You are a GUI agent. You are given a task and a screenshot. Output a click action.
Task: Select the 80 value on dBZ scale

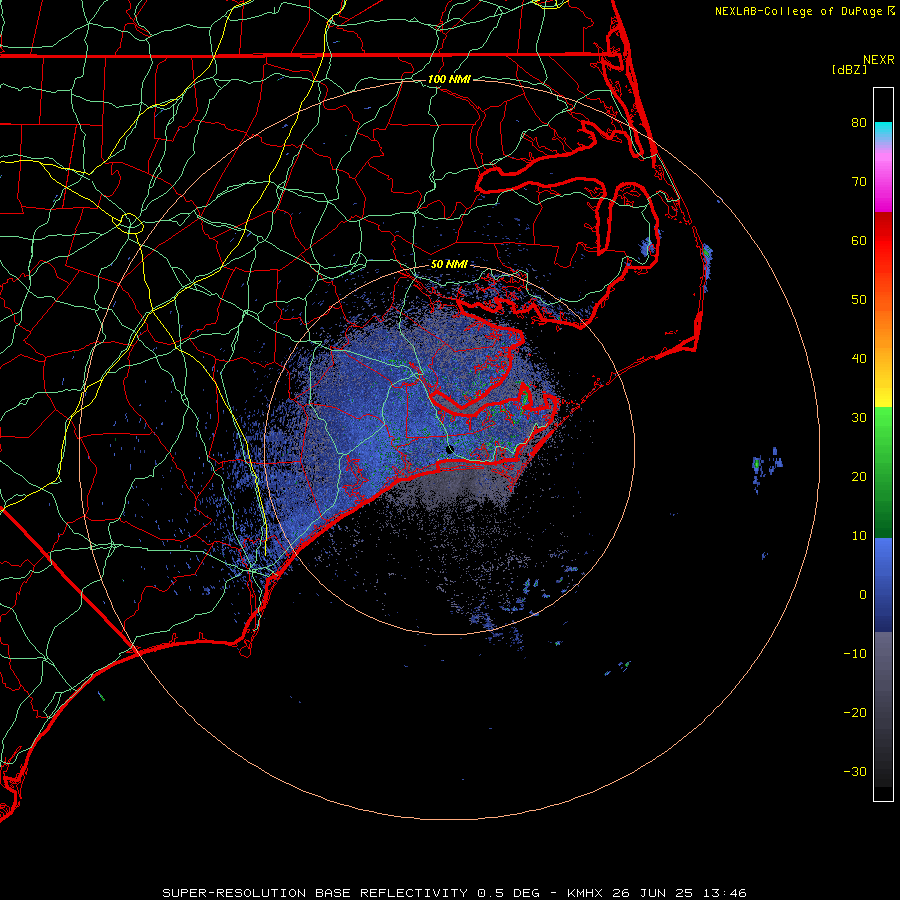click(859, 122)
